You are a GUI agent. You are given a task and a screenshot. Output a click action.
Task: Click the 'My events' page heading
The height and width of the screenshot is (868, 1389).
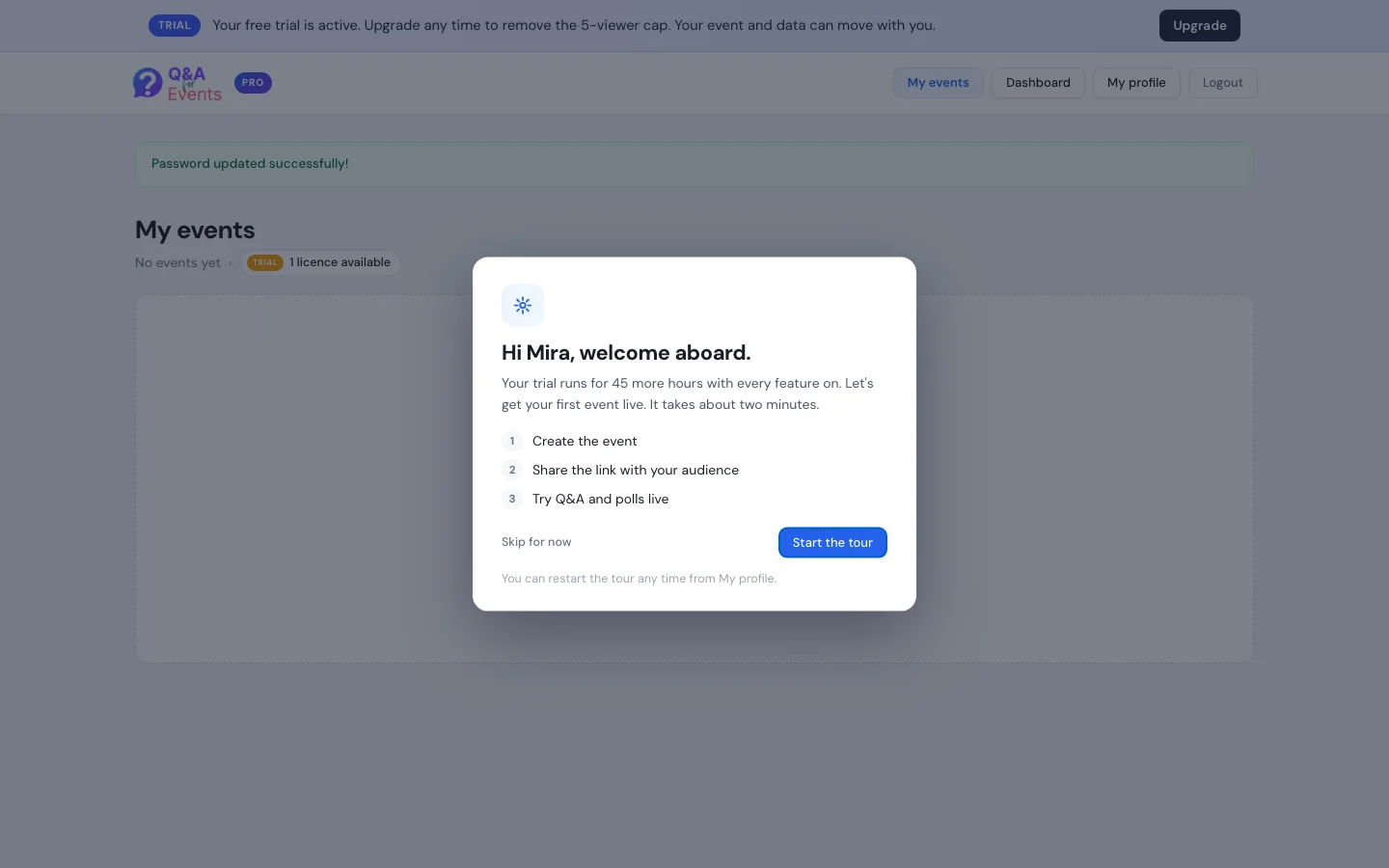point(195,230)
